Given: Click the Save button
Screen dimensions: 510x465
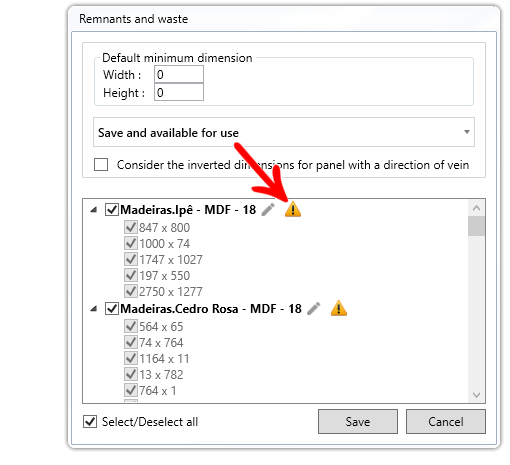Looking at the screenshot, I should click(358, 422).
